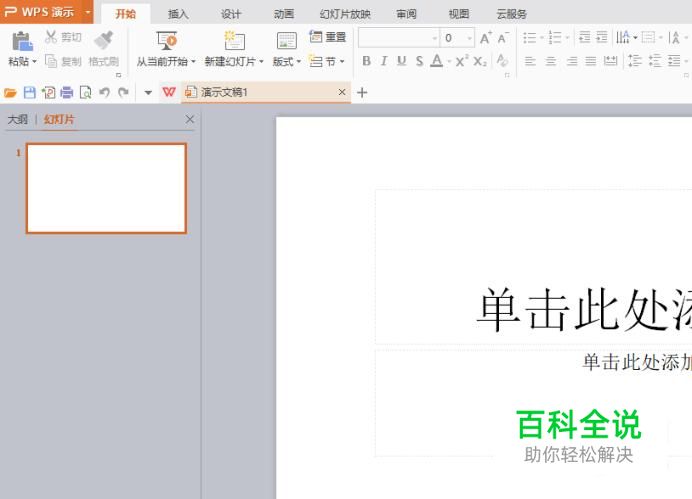Increase font size with A+ icon

coord(485,38)
